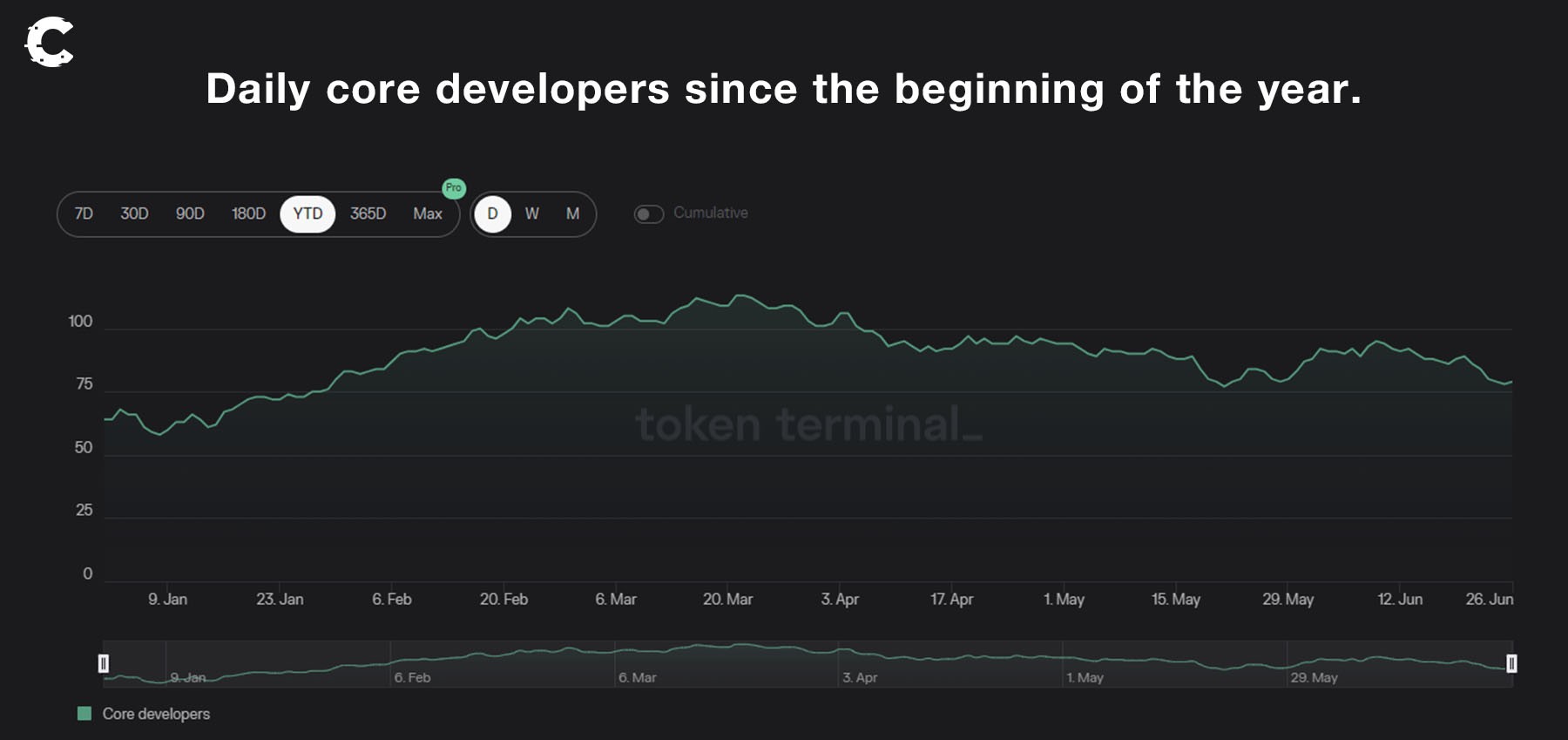Choose the 180D time range
This screenshot has width=1568, height=740.
click(x=248, y=214)
